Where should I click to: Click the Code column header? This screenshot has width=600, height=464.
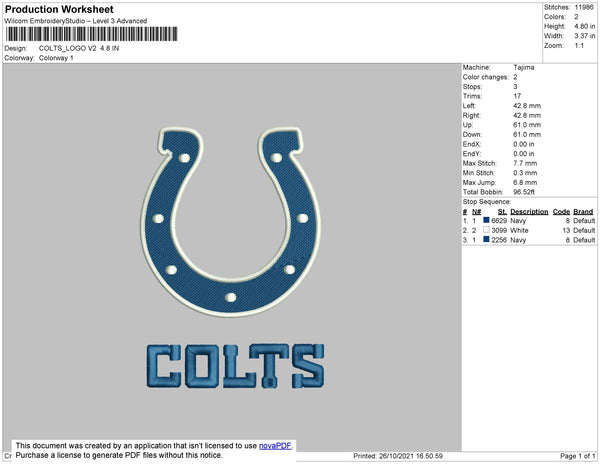pos(561,212)
